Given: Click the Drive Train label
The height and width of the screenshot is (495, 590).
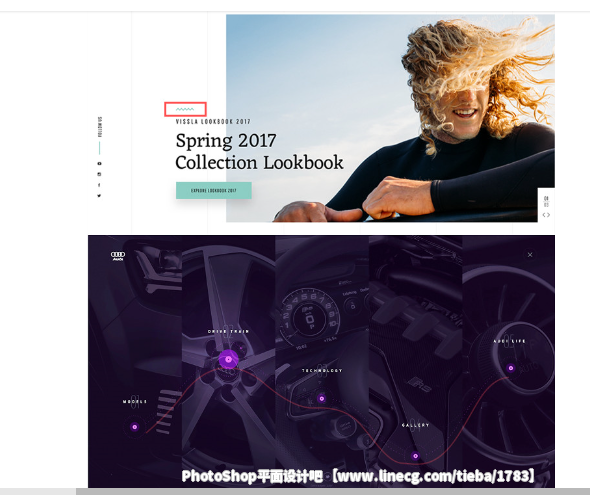Looking at the screenshot, I should pos(228,331).
